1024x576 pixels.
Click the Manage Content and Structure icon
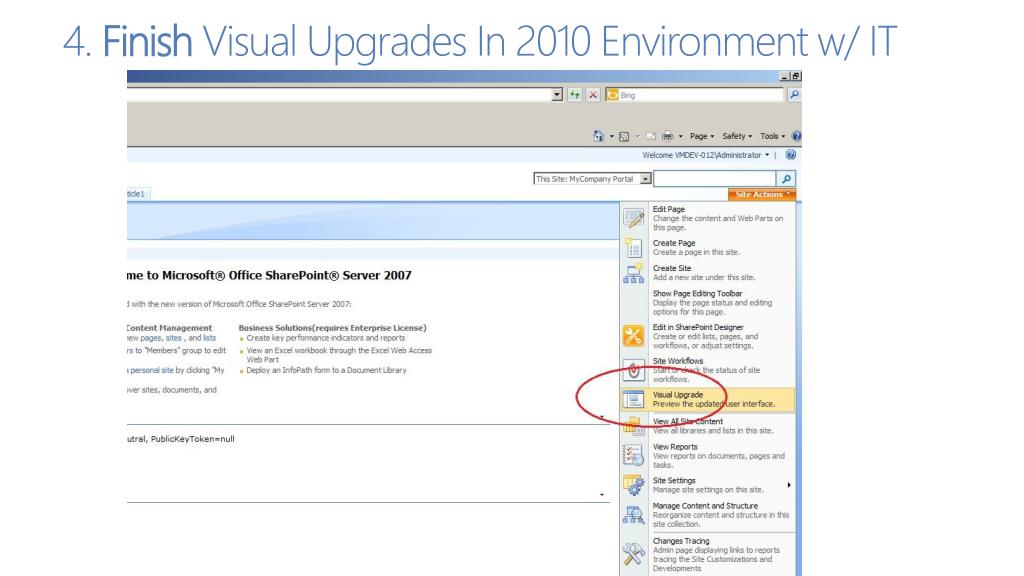[633, 515]
